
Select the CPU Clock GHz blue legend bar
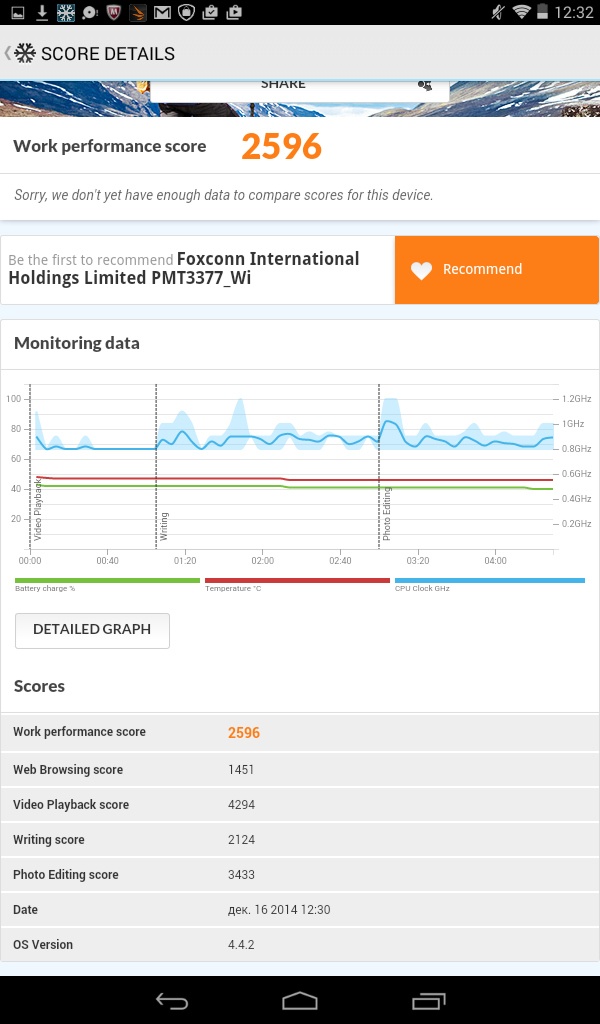(489, 580)
